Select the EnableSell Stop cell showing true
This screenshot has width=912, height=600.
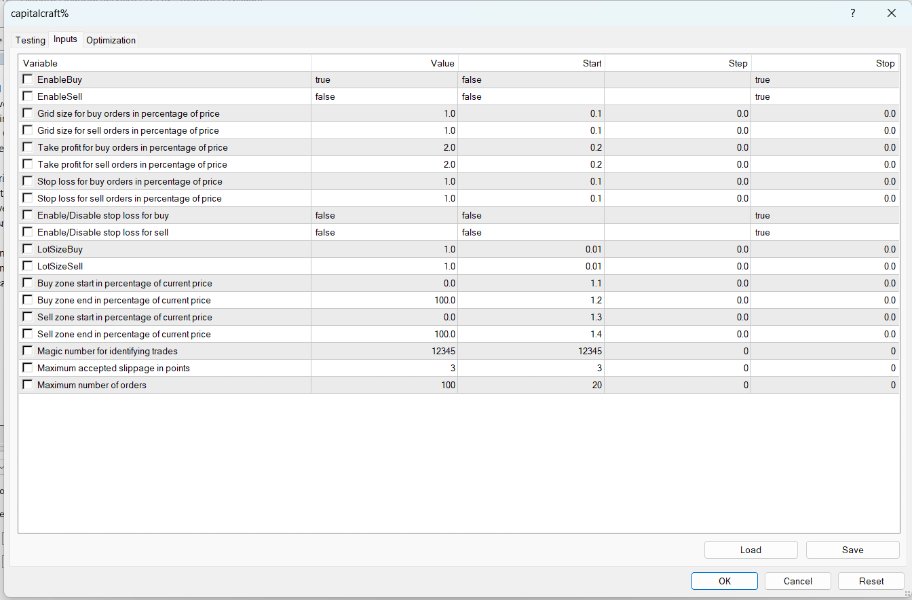pyautogui.click(x=825, y=97)
